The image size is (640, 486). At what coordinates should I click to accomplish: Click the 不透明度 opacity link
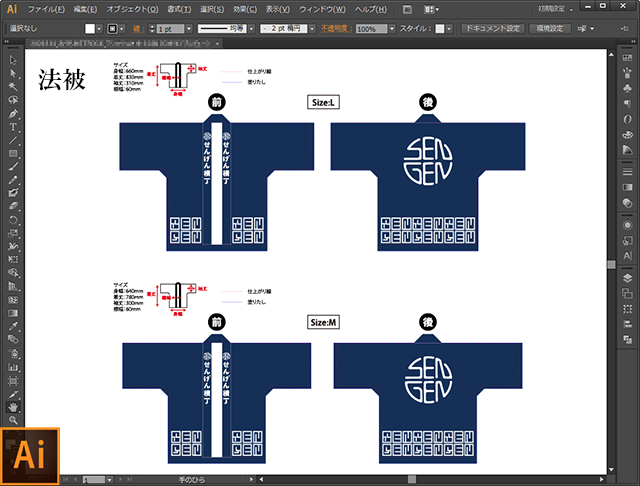point(336,29)
